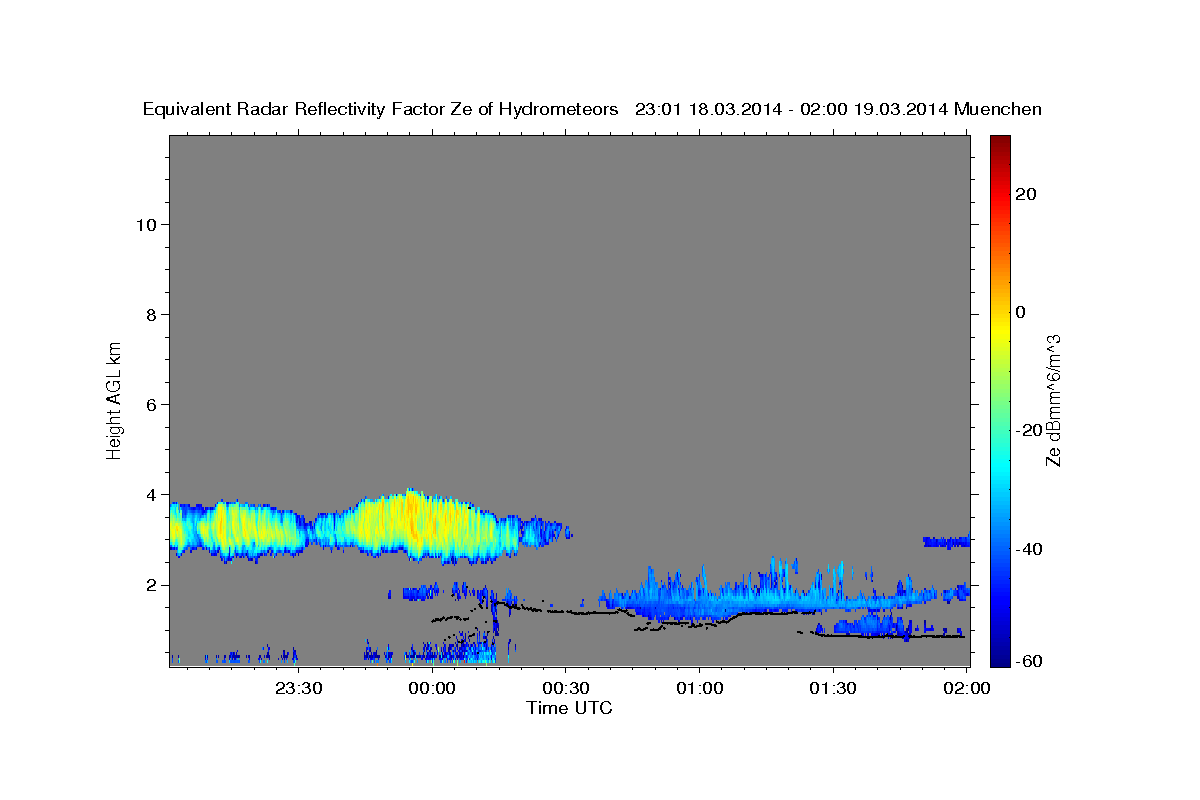Click the "Ze dBmm^6/m^3" colorbar label
Screen dimensions: 1200x800
click(1052, 400)
